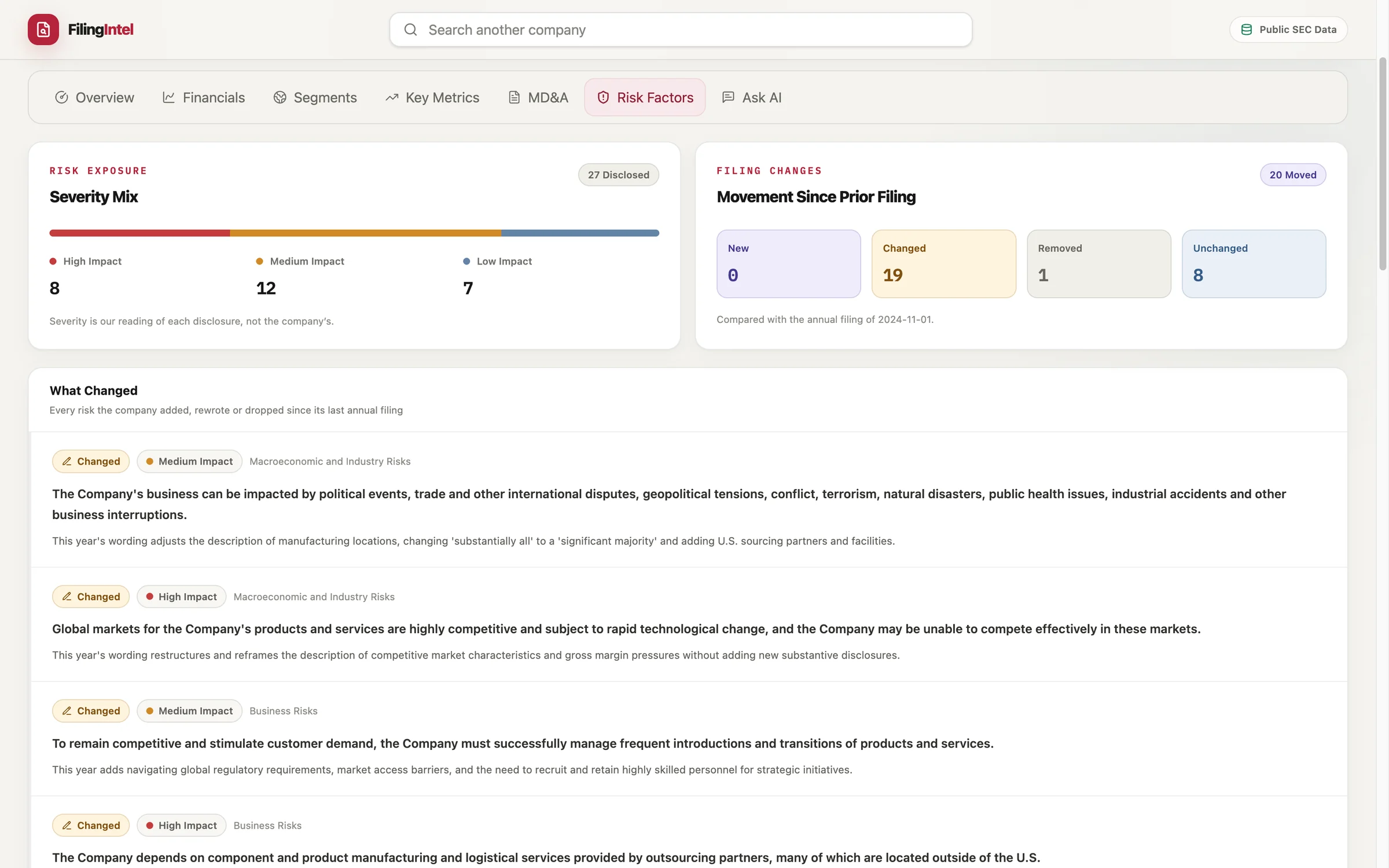Image resolution: width=1389 pixels, height=868 pixels.
Task: Click the Low Impact legend label
Action: pos(504,262)
